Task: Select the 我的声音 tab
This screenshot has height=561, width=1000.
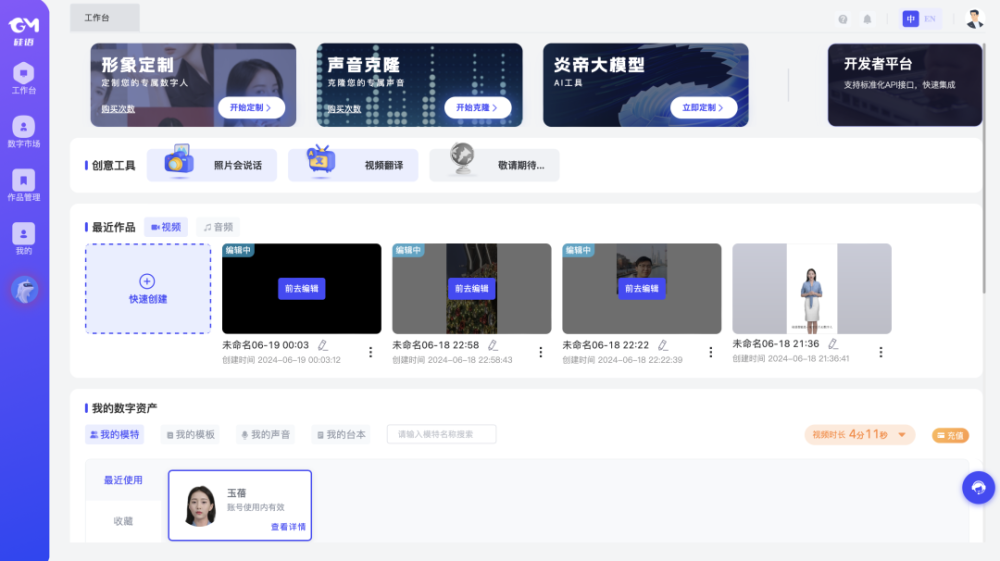Action: 265,435
